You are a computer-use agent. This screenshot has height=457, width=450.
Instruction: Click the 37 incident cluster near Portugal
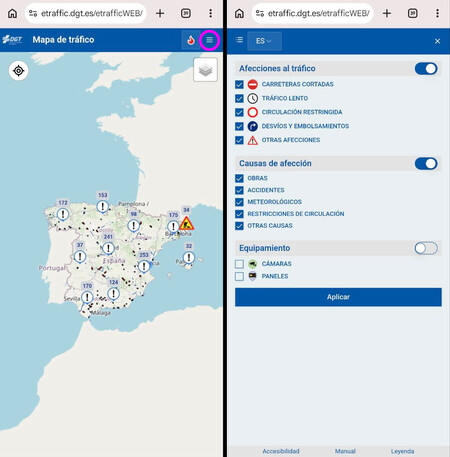click(80, 256)
